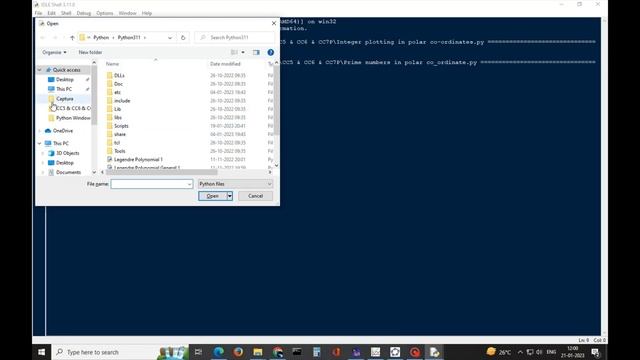Image resolution: width=640 pixels, height=360 pixels.
Task: Expand Python311 path chevron in address bar
Action: [x=145, y=38]
